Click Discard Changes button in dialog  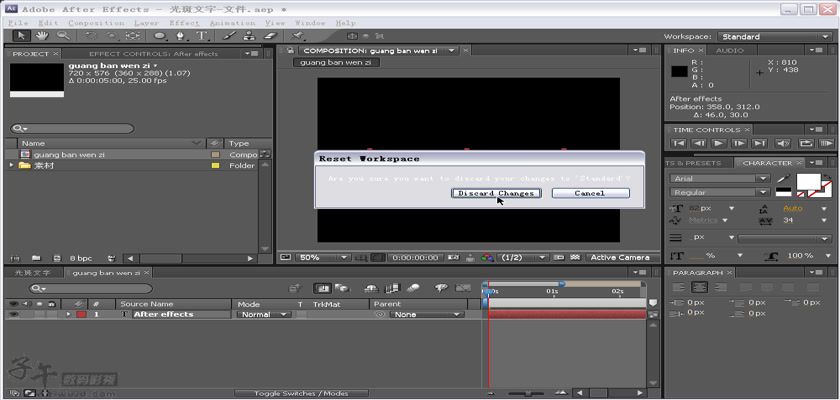pos(496,193)
